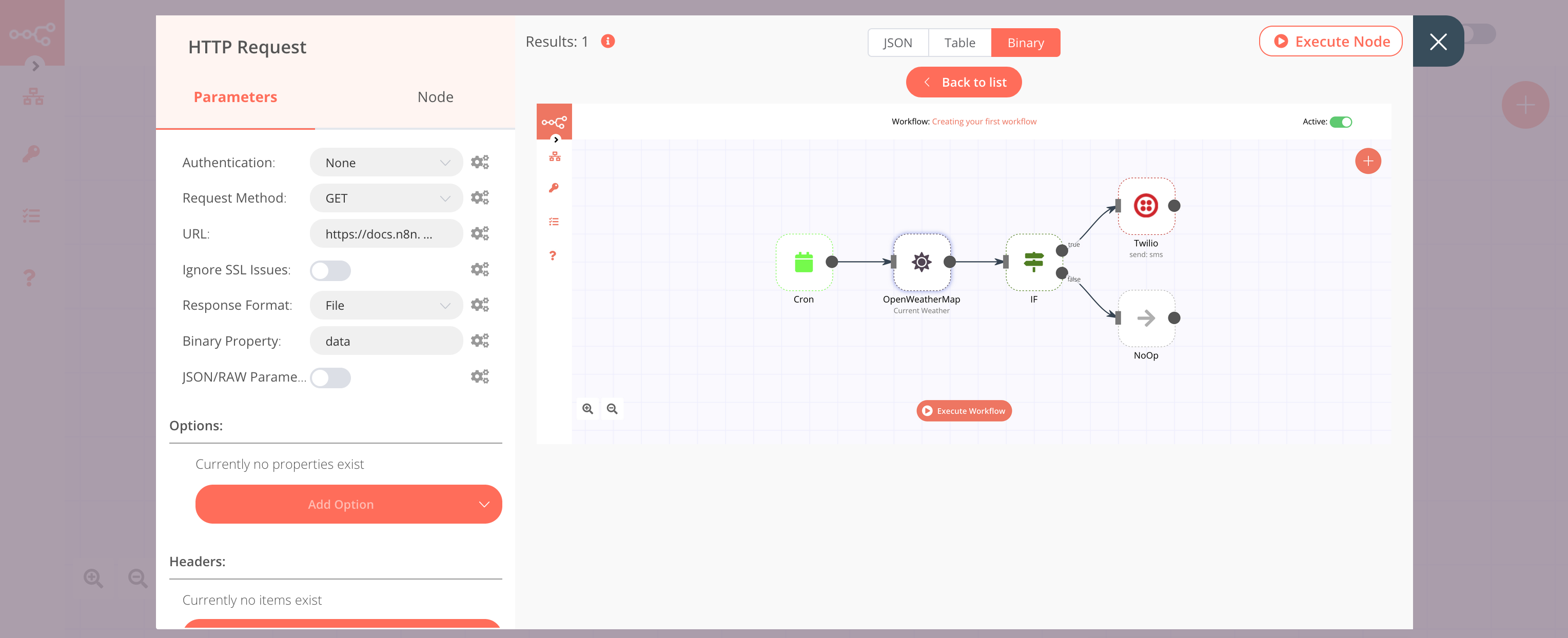Open the Response Format dropdown

click(x=386, y=305)
